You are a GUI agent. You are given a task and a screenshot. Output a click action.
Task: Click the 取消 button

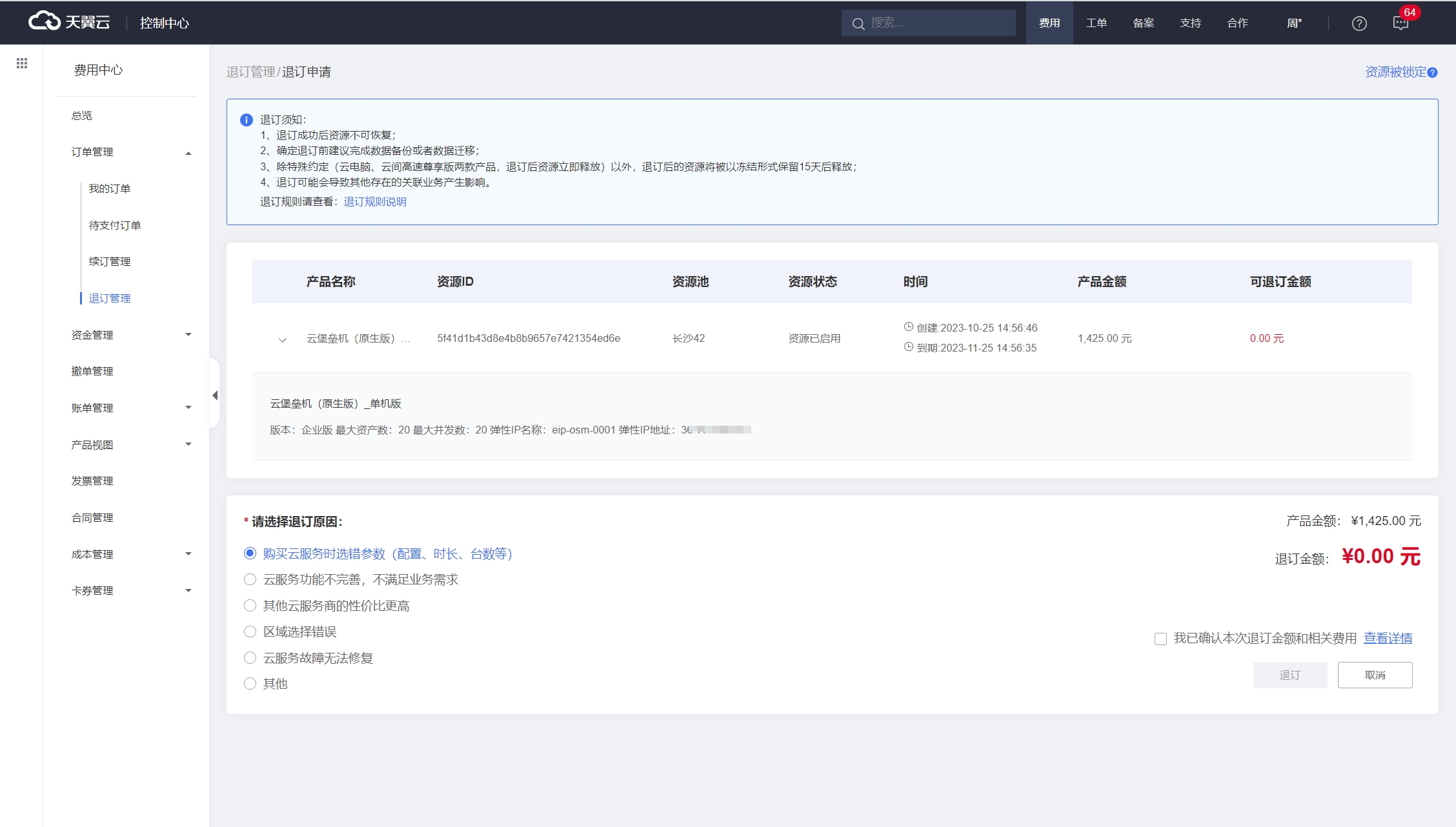click(x=1375, y=675)
